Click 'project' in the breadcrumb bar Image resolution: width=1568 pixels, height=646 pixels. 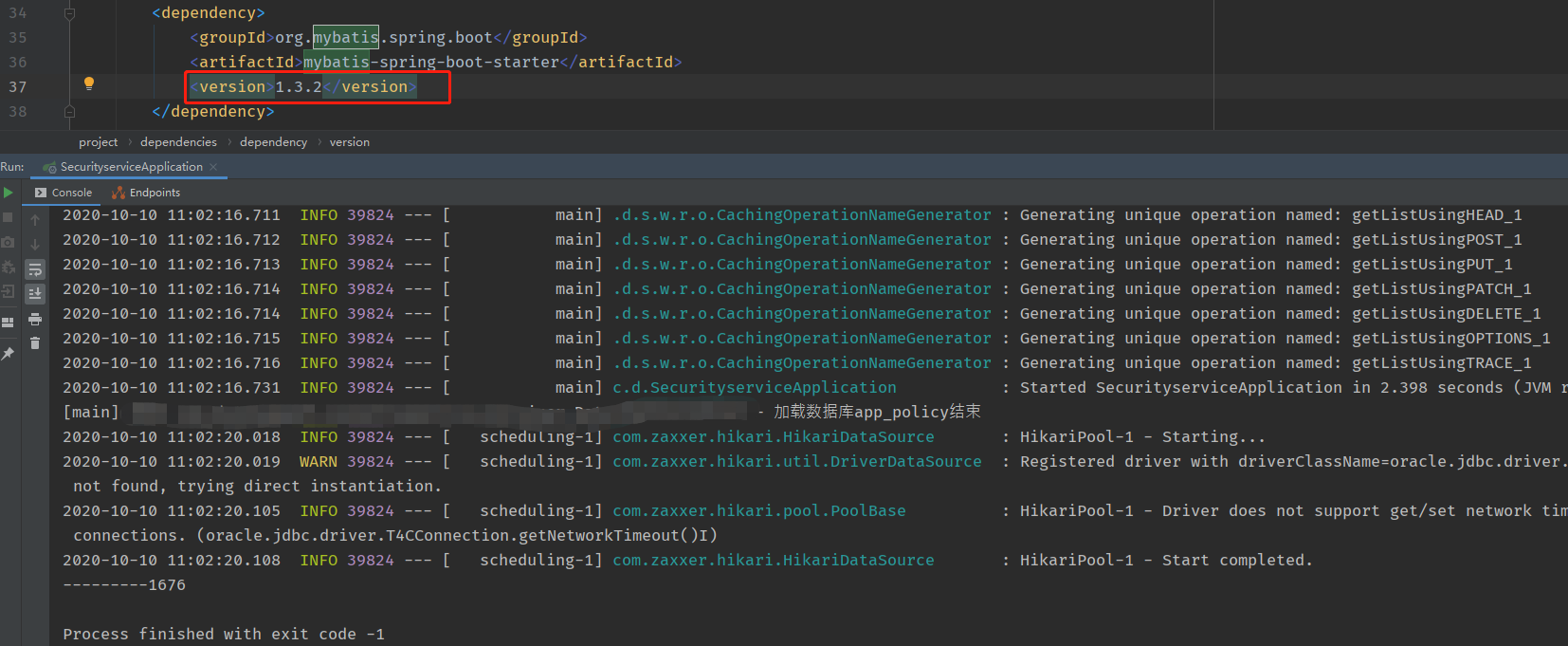99,142
